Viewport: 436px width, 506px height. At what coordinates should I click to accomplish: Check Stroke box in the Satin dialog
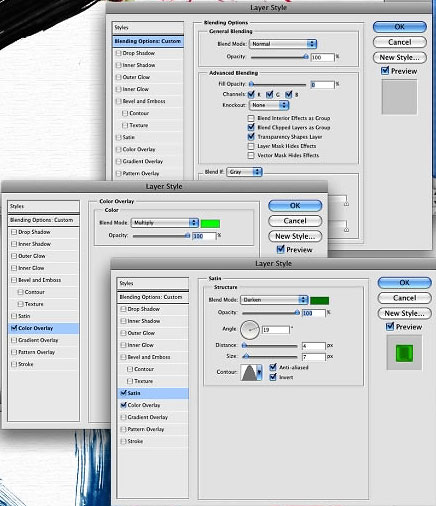click(x=123, y=441)
